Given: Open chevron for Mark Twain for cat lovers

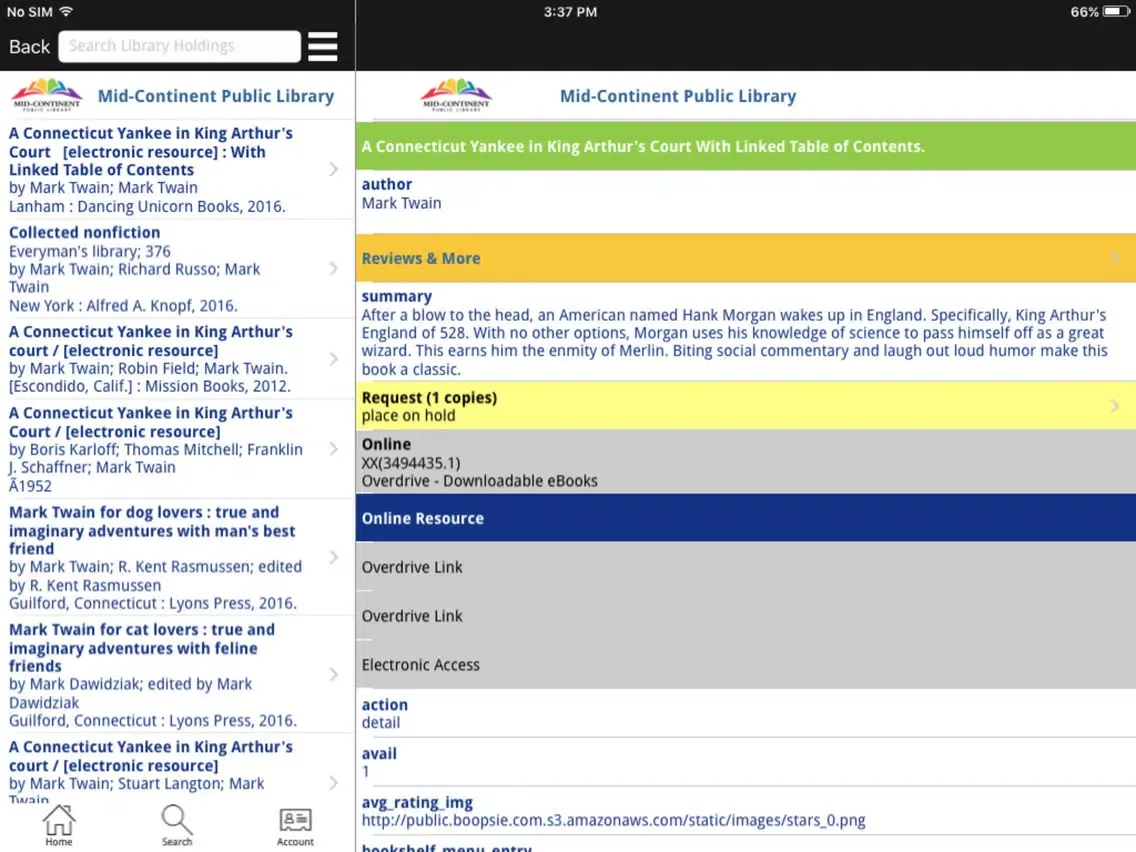Looking at the screenshot, I should (x=333, y=674).
